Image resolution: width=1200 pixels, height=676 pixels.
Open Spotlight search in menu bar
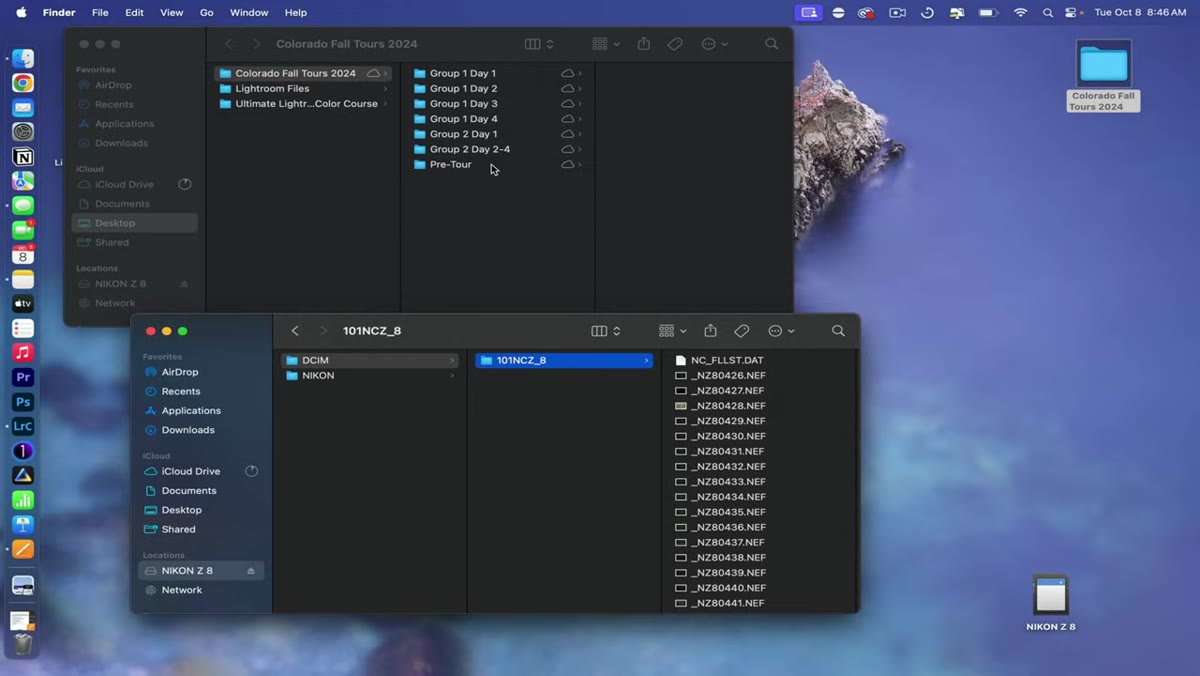[1048, 13]
